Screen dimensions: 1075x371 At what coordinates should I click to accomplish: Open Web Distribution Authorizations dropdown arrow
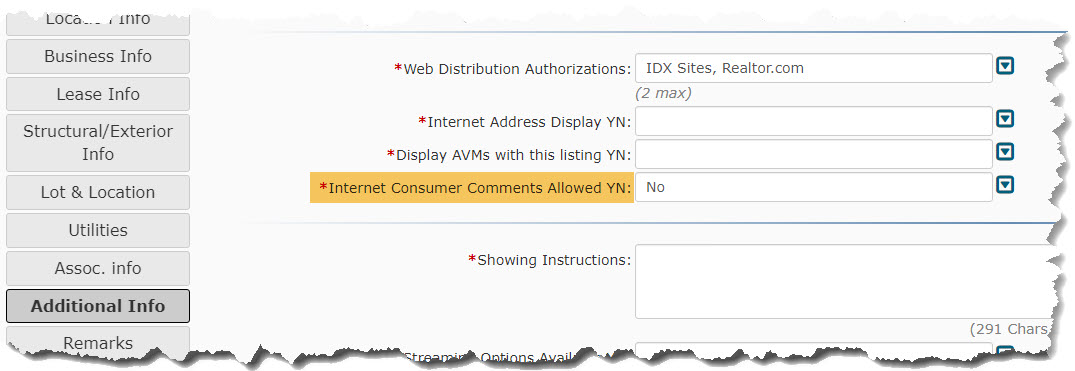(1005, 67)
